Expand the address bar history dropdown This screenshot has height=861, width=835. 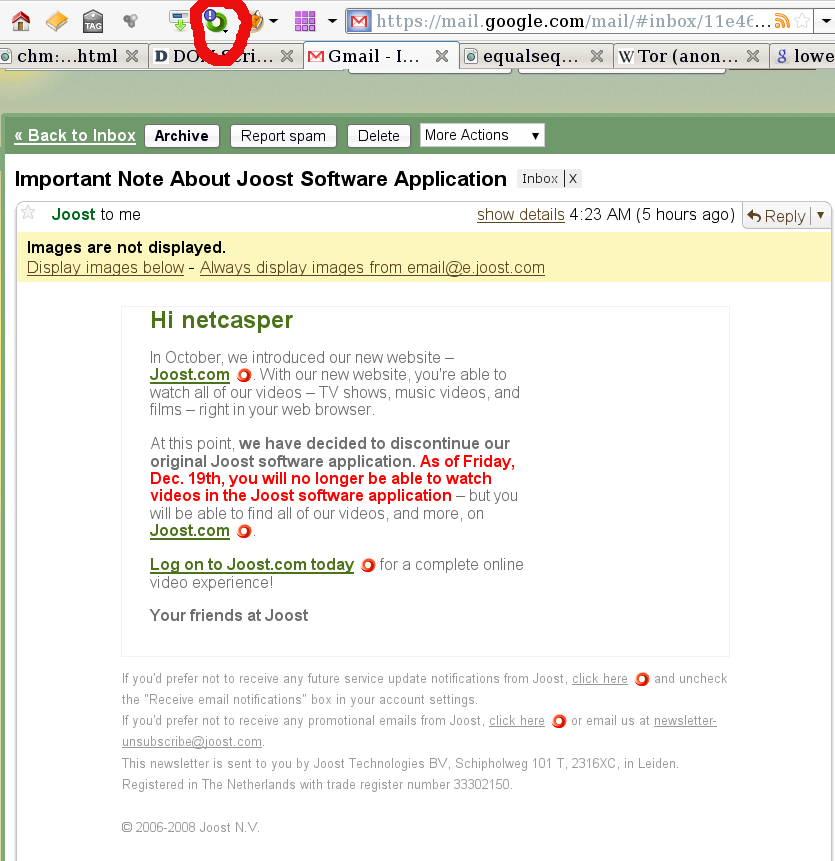[x=826, y=21]
